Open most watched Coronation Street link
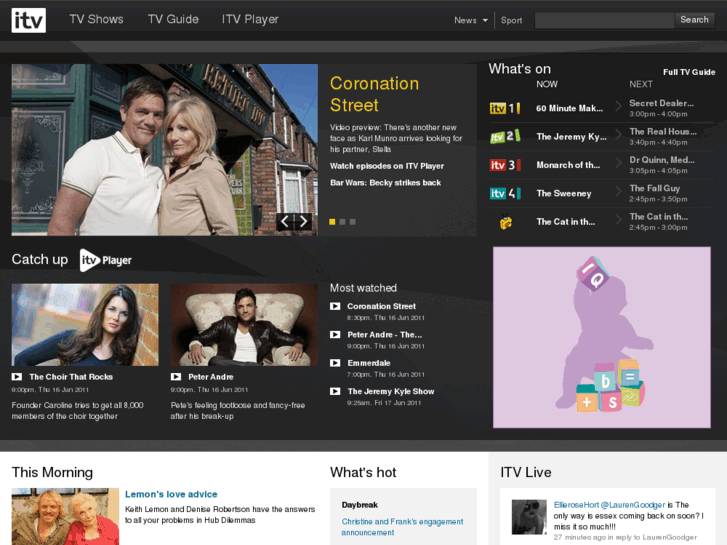The image size is (727, 545). (381, 306)
